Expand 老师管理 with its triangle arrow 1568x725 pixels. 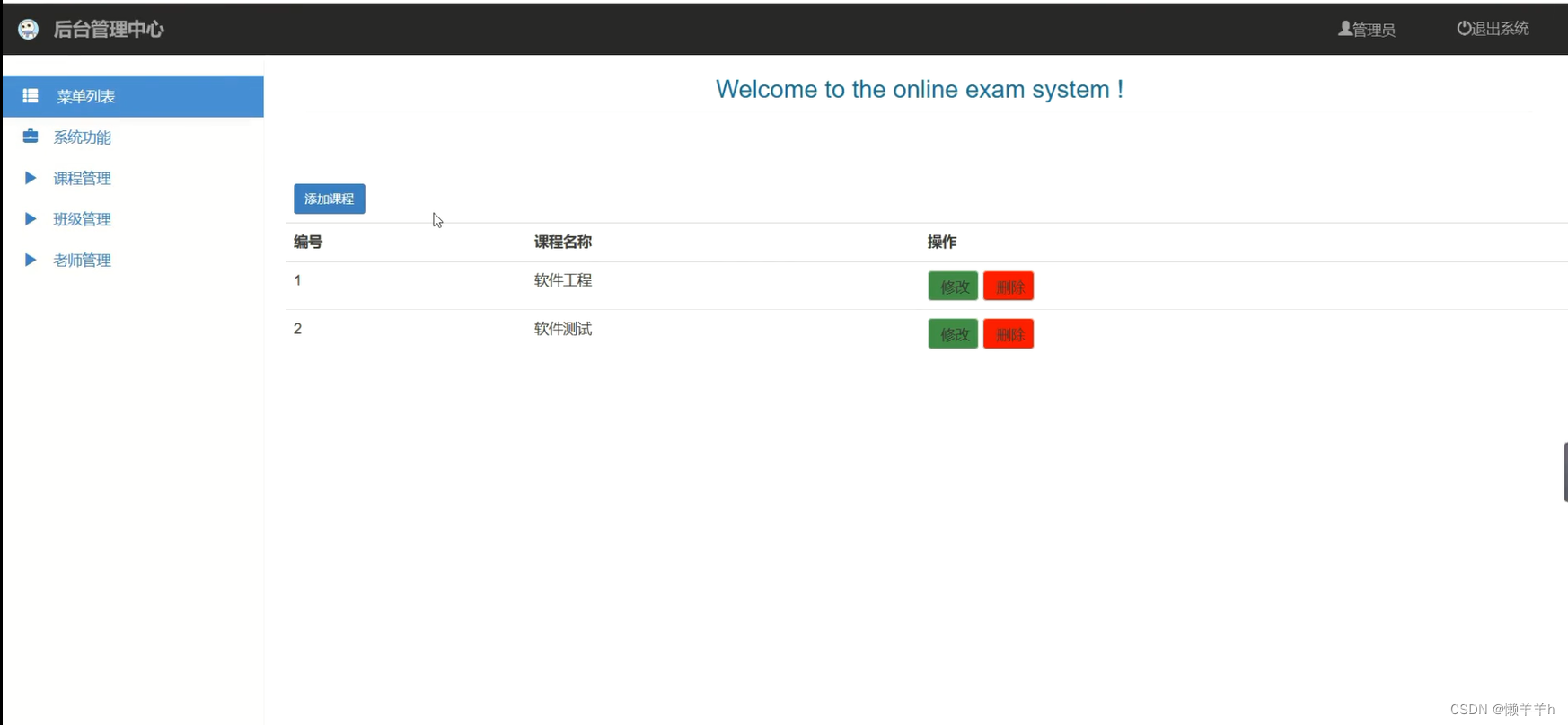(31, 260)
